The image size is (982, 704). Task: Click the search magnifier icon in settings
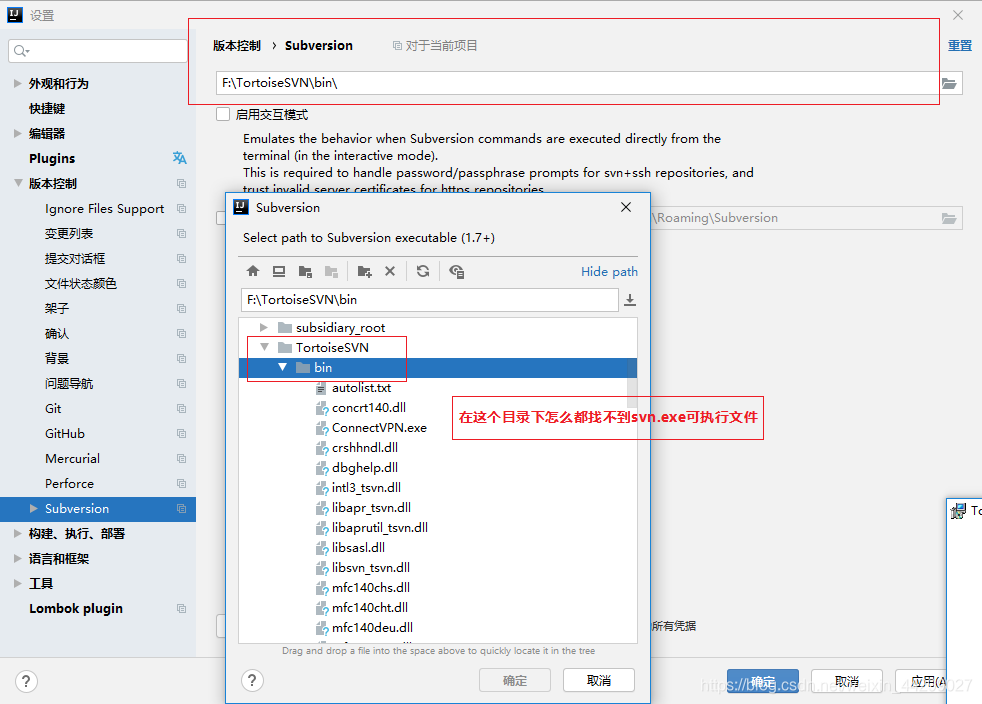coord(21,51)
